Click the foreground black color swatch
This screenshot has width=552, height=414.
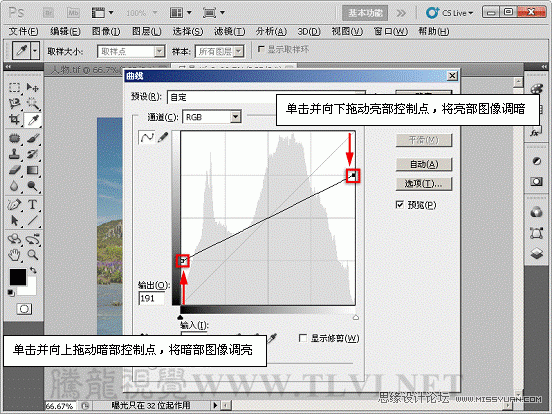(18, 277)
